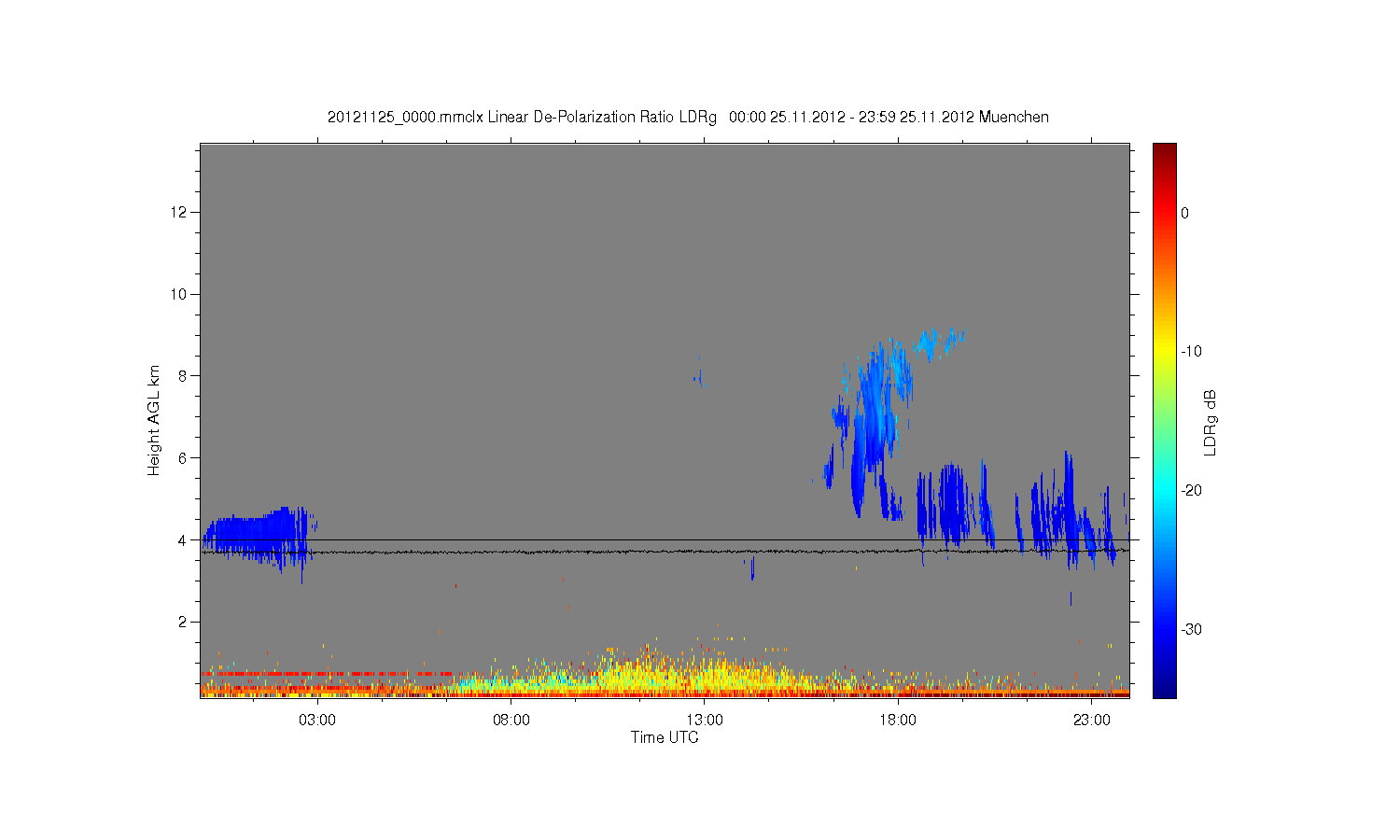
Task: Click the colorbar value 0 label
Action: (x=1185, y=213)
